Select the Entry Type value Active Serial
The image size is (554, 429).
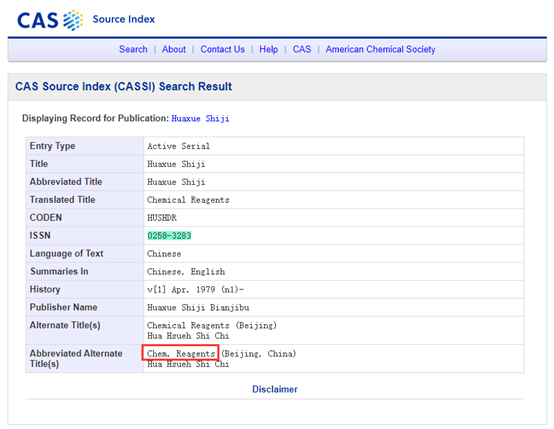pyautogui.click(x=178, y=146)
